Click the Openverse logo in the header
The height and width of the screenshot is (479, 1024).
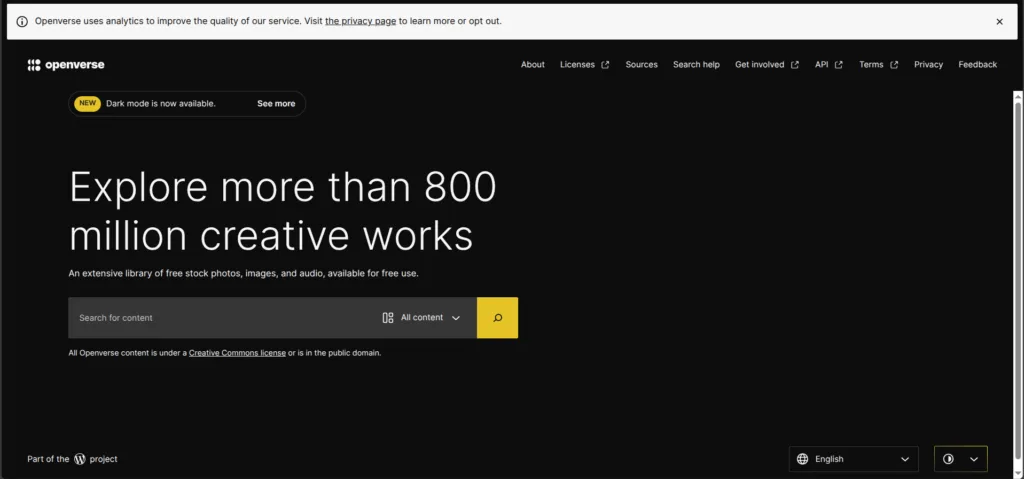[x=66, y=65]
